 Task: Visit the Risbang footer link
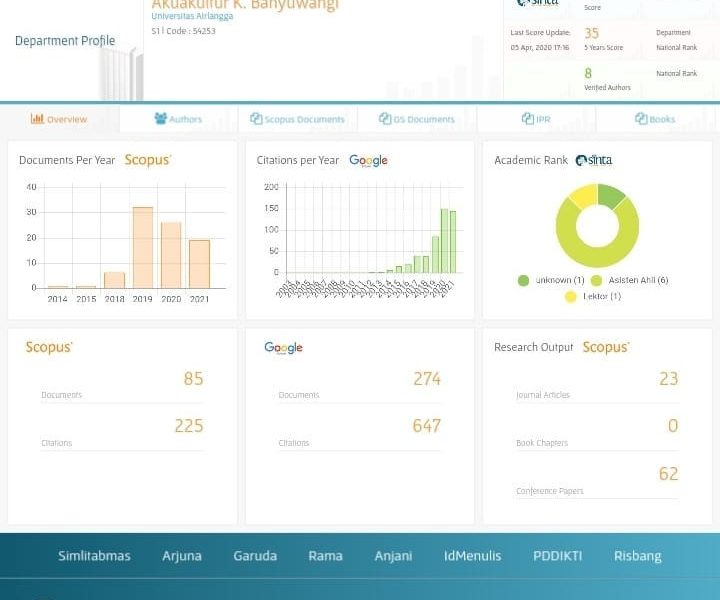637,556
